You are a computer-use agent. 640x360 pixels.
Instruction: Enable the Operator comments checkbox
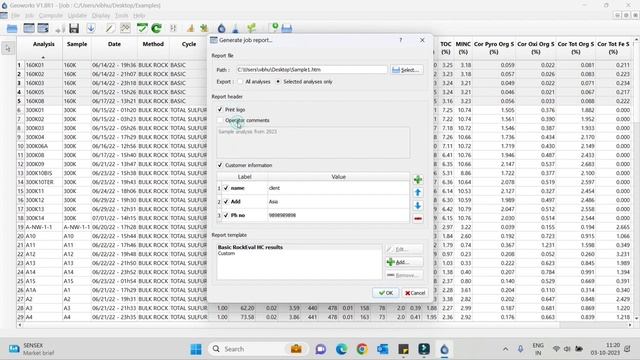(220, 120)
